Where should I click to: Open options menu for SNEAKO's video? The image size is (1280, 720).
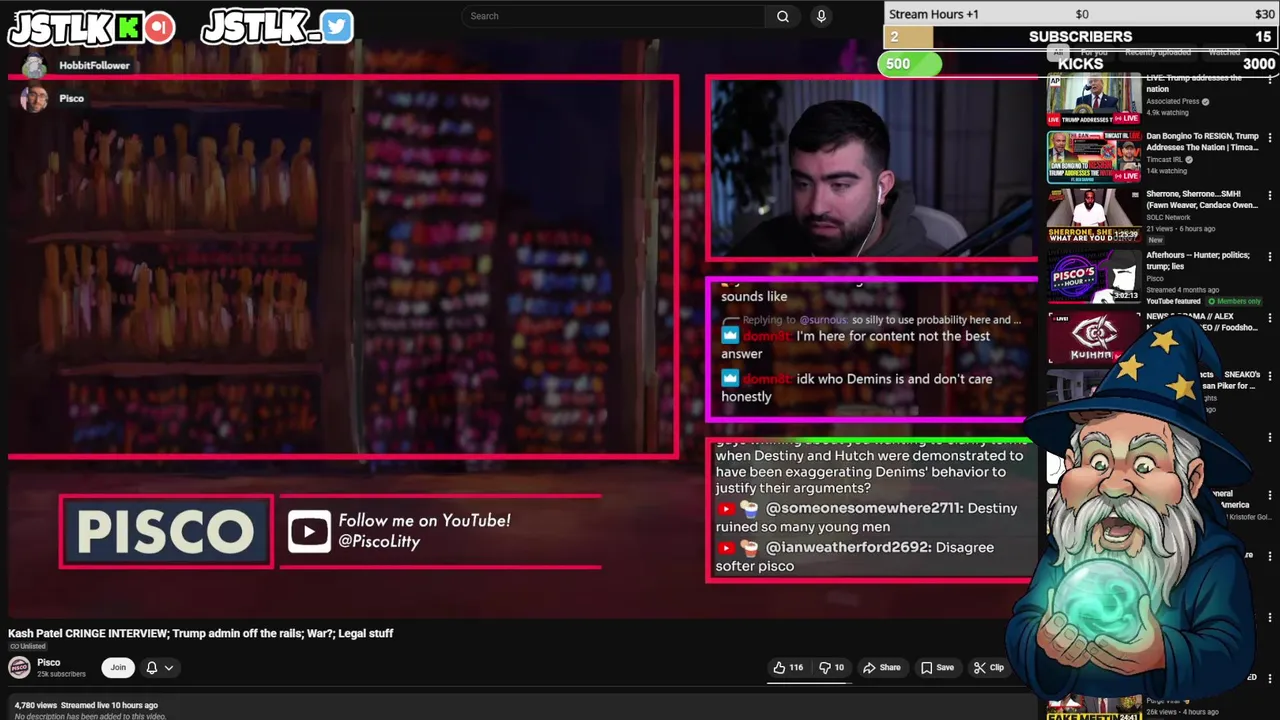pos(1270,377)
